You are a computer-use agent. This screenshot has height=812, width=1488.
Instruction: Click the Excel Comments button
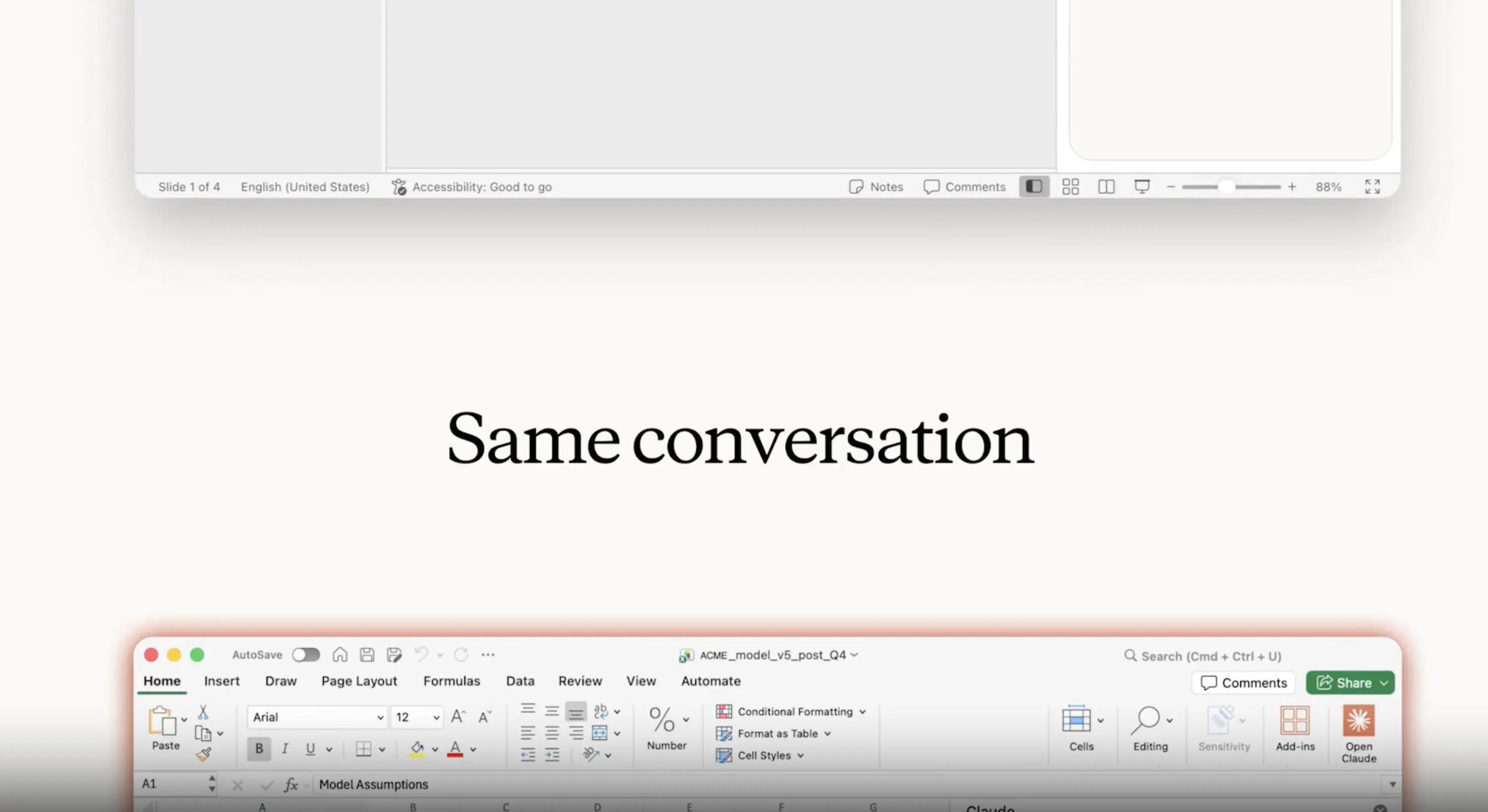[x=1243, y=682]
